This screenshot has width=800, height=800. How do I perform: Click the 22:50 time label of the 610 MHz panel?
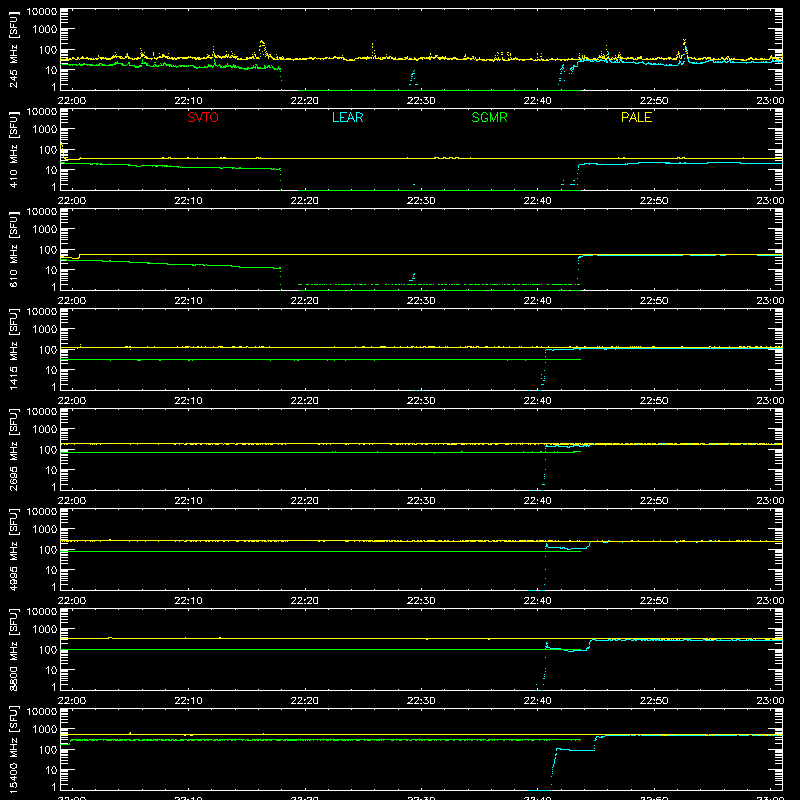pos(654,301)
